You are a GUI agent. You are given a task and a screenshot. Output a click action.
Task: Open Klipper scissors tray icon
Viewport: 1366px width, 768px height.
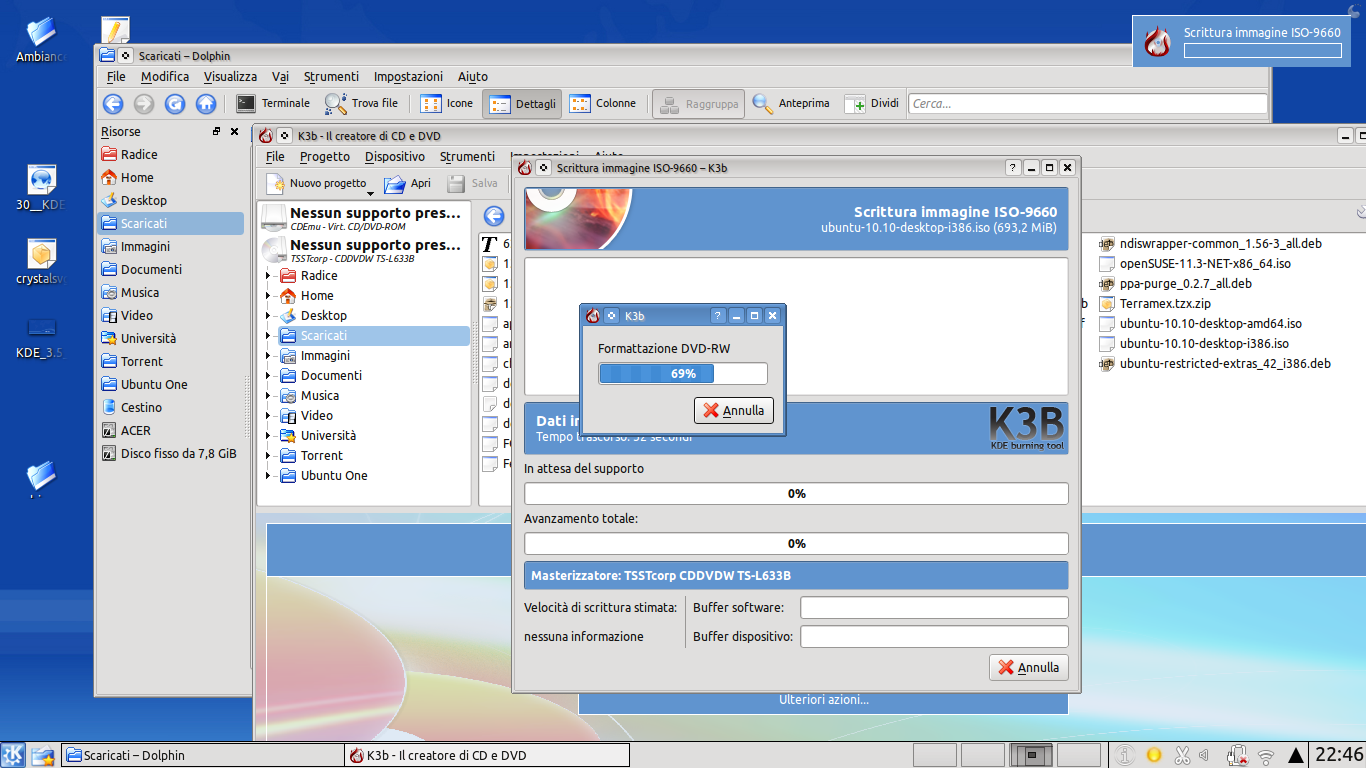pyautogui.click(x=1181, y=755)
